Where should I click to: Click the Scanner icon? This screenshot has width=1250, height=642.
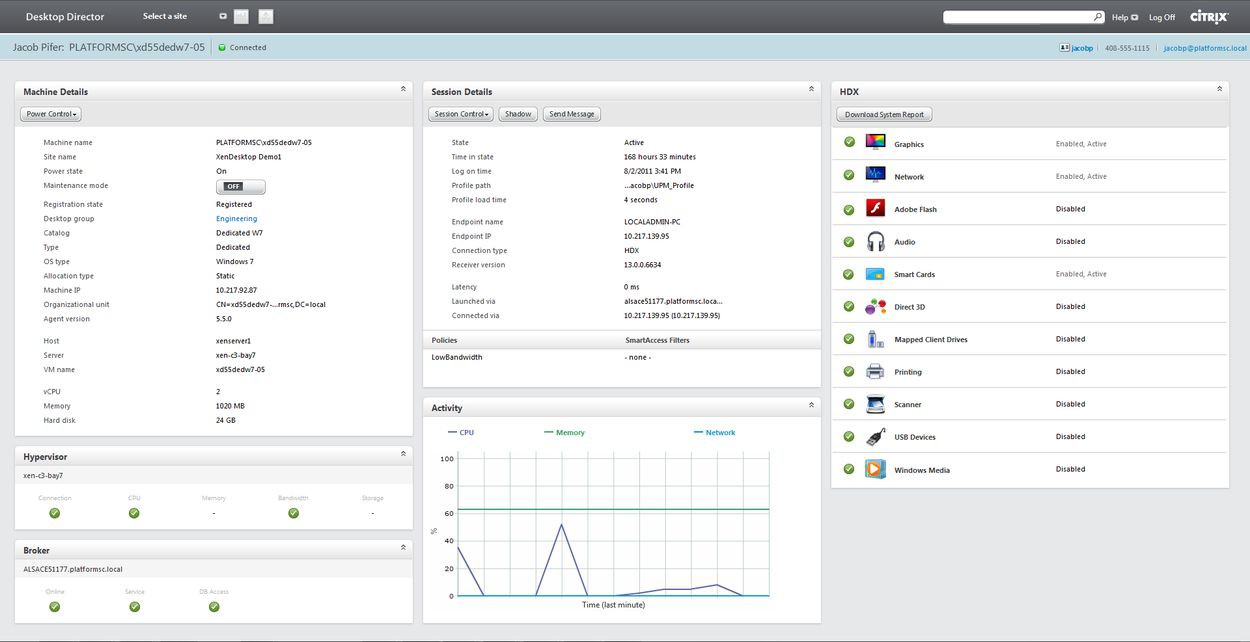click(x=875, y=404)
